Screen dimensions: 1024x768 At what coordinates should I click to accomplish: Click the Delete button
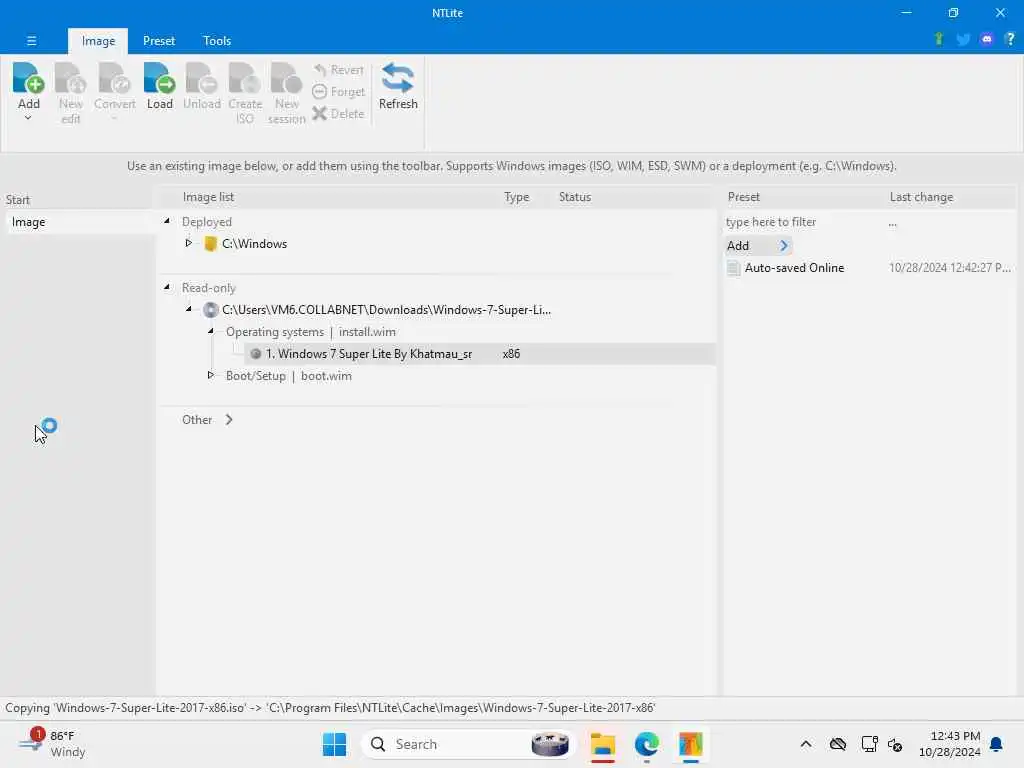338,114
